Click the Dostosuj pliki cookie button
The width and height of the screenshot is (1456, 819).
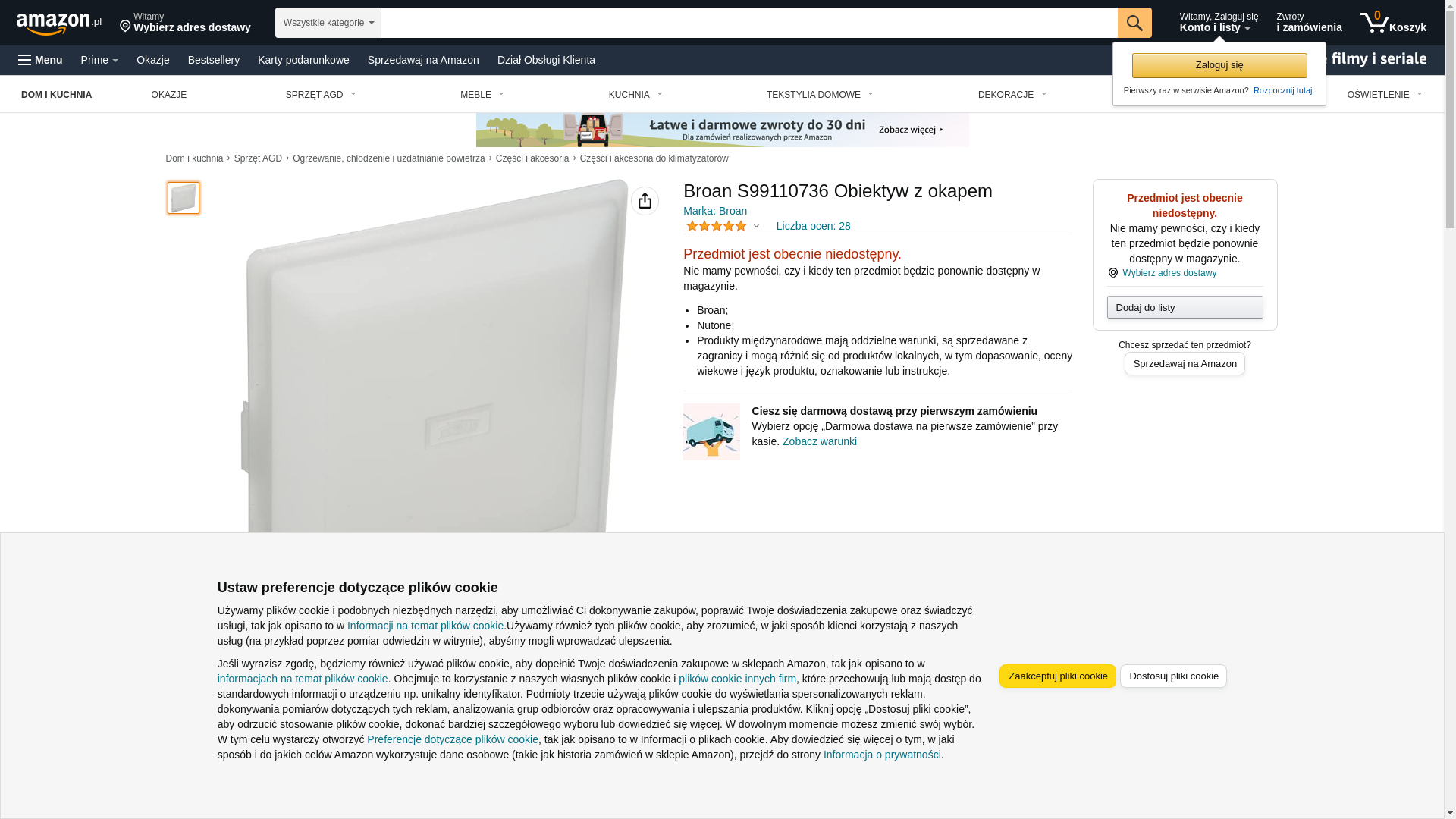1173,676
